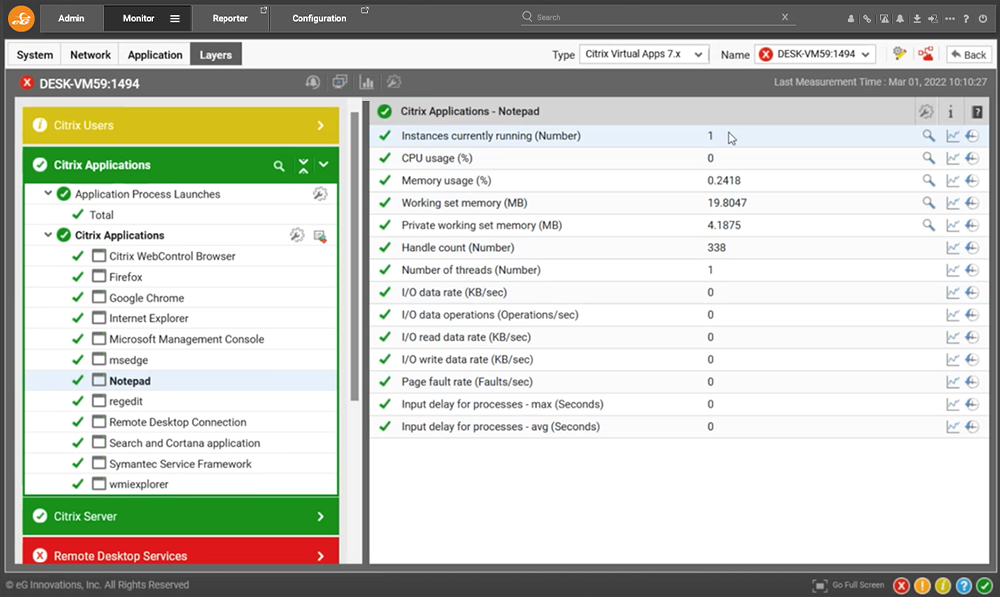This screenshot has height=597, width=1000.
Task: Open the graph icon for CPU usage
Action: (953, 158)
